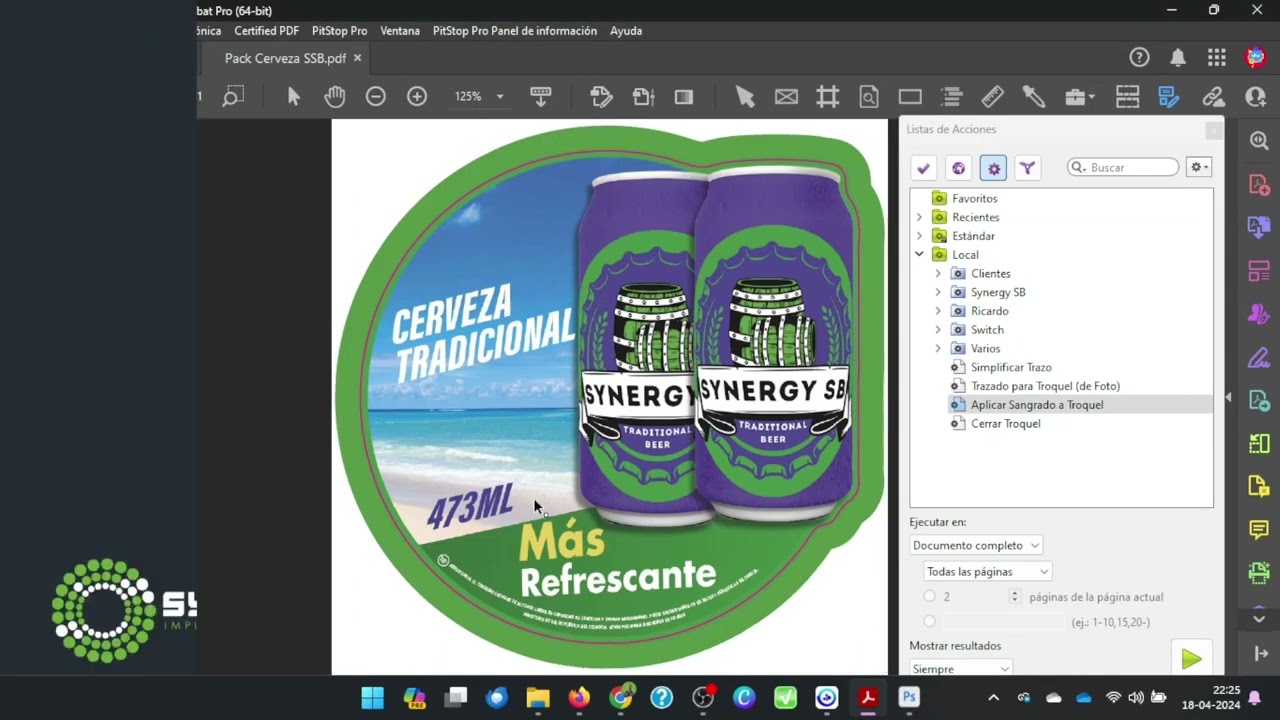Select the PitStop black arrow select tool
This screenshot has height=720, width=1280.
(x=744, y=97)
